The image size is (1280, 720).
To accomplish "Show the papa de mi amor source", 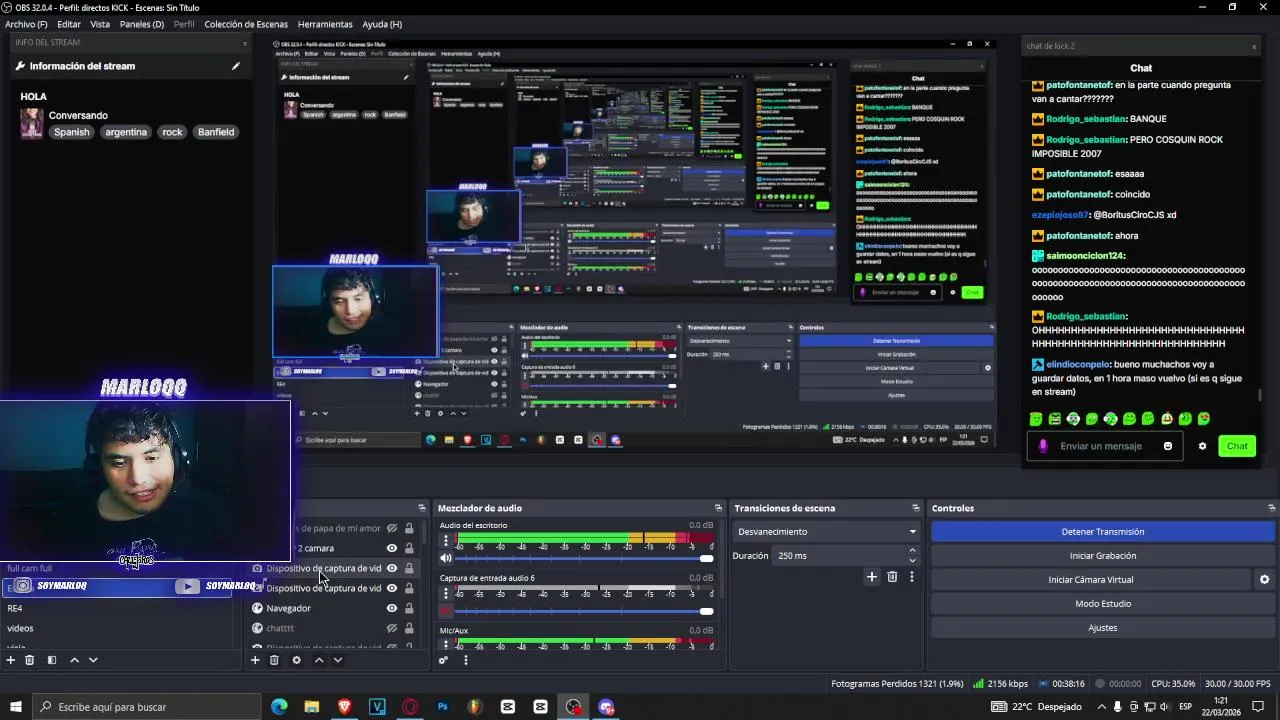I will point(392,528).
